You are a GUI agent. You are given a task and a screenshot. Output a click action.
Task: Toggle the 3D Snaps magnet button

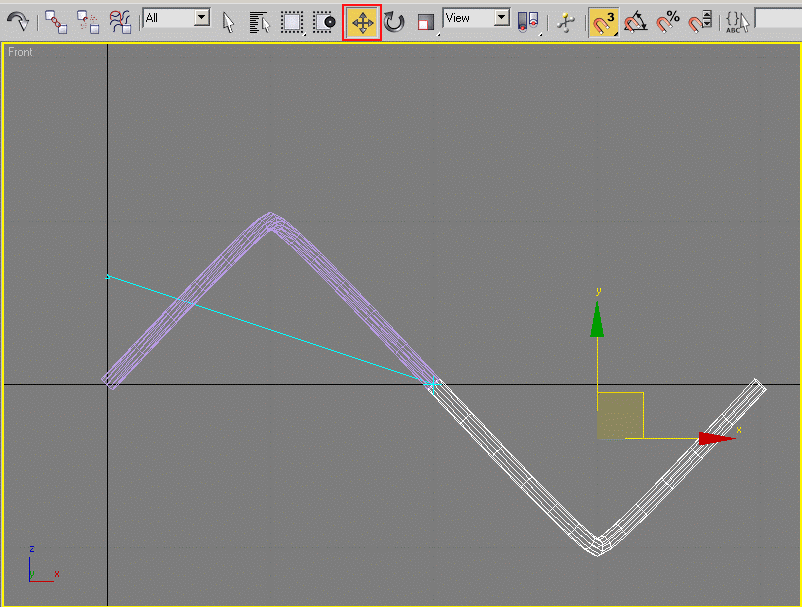[603, 23]
